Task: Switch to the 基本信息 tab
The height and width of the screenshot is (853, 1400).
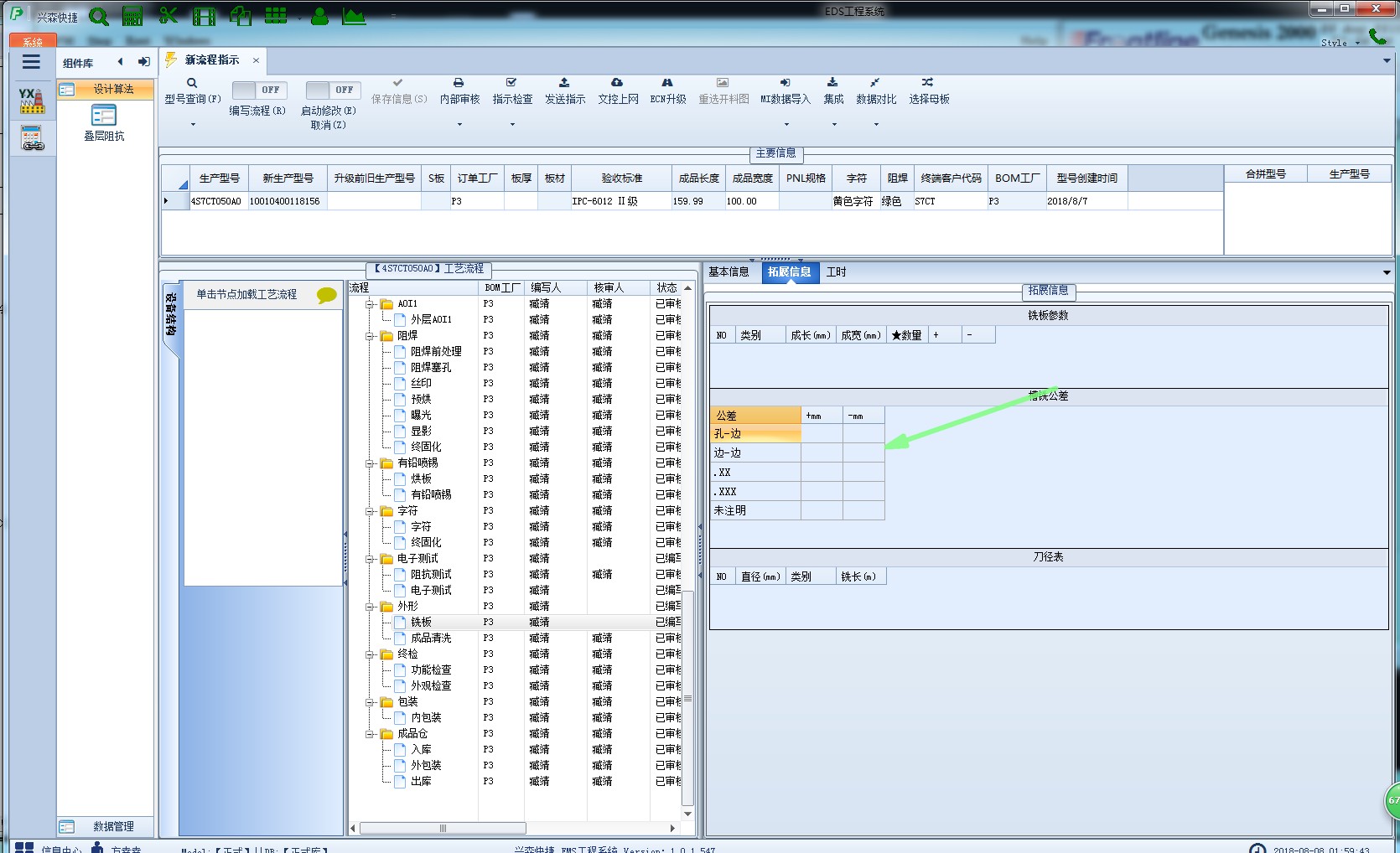Action: click(729, 272)
